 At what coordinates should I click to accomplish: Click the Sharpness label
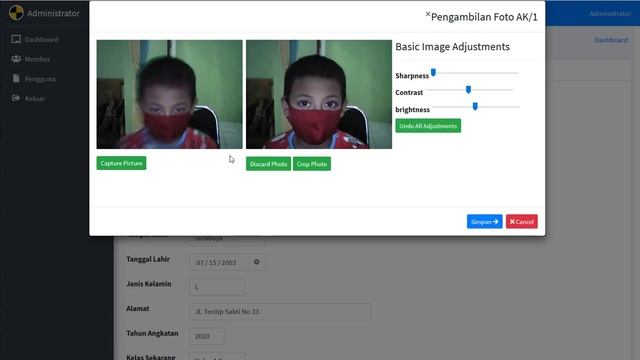tap(412, 76)
